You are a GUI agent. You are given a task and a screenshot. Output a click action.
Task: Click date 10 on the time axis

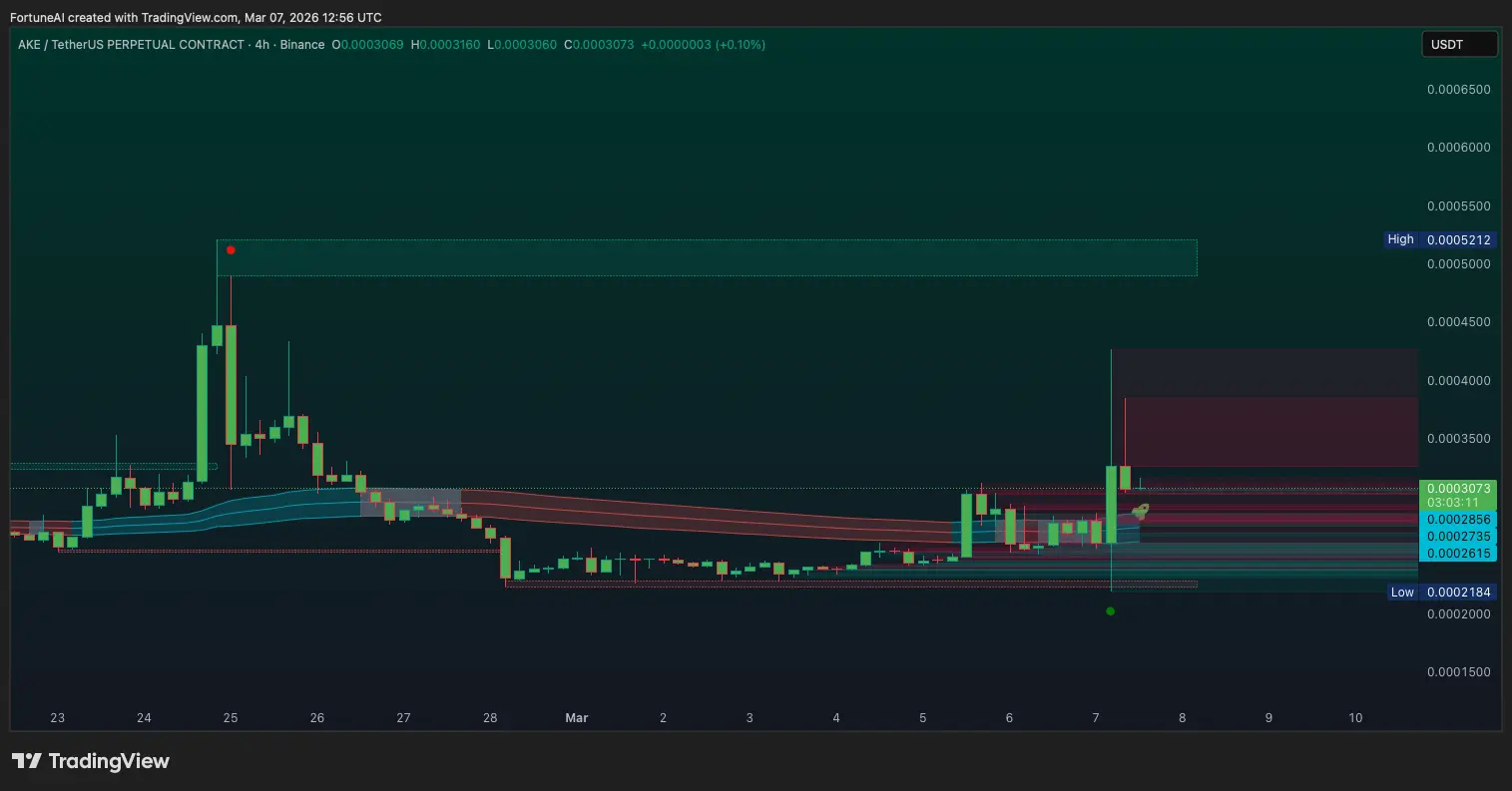click(x=1355, y=717)
